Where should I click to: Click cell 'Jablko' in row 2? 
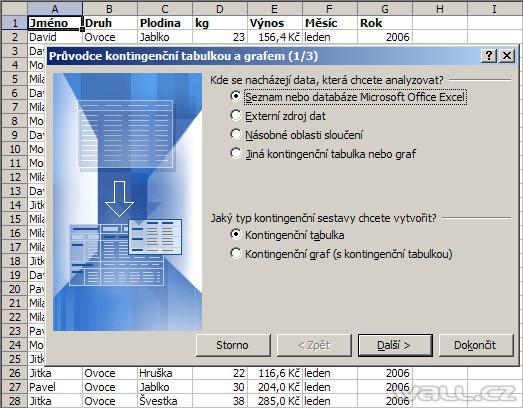coord(165,37)
